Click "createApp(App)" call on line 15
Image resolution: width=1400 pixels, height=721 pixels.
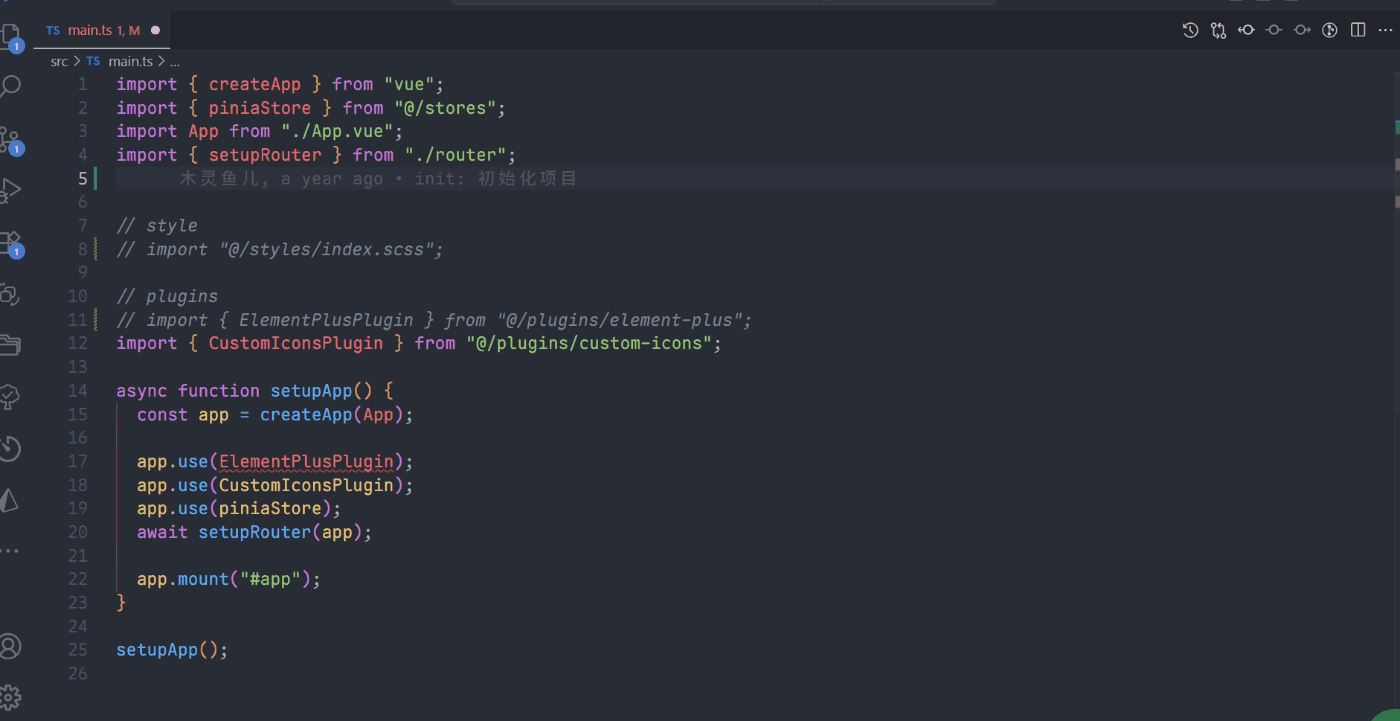332,415
